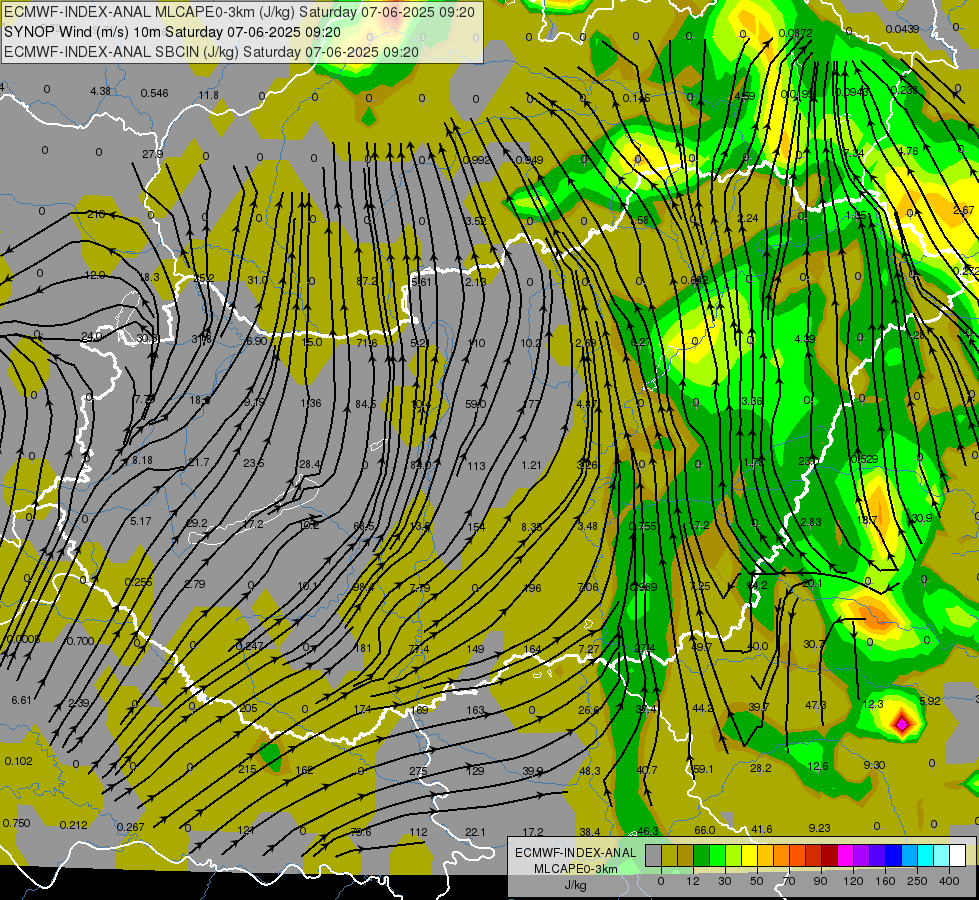
Task: Click the SYNOP Wind 10m title line
Action: point(172,32)
